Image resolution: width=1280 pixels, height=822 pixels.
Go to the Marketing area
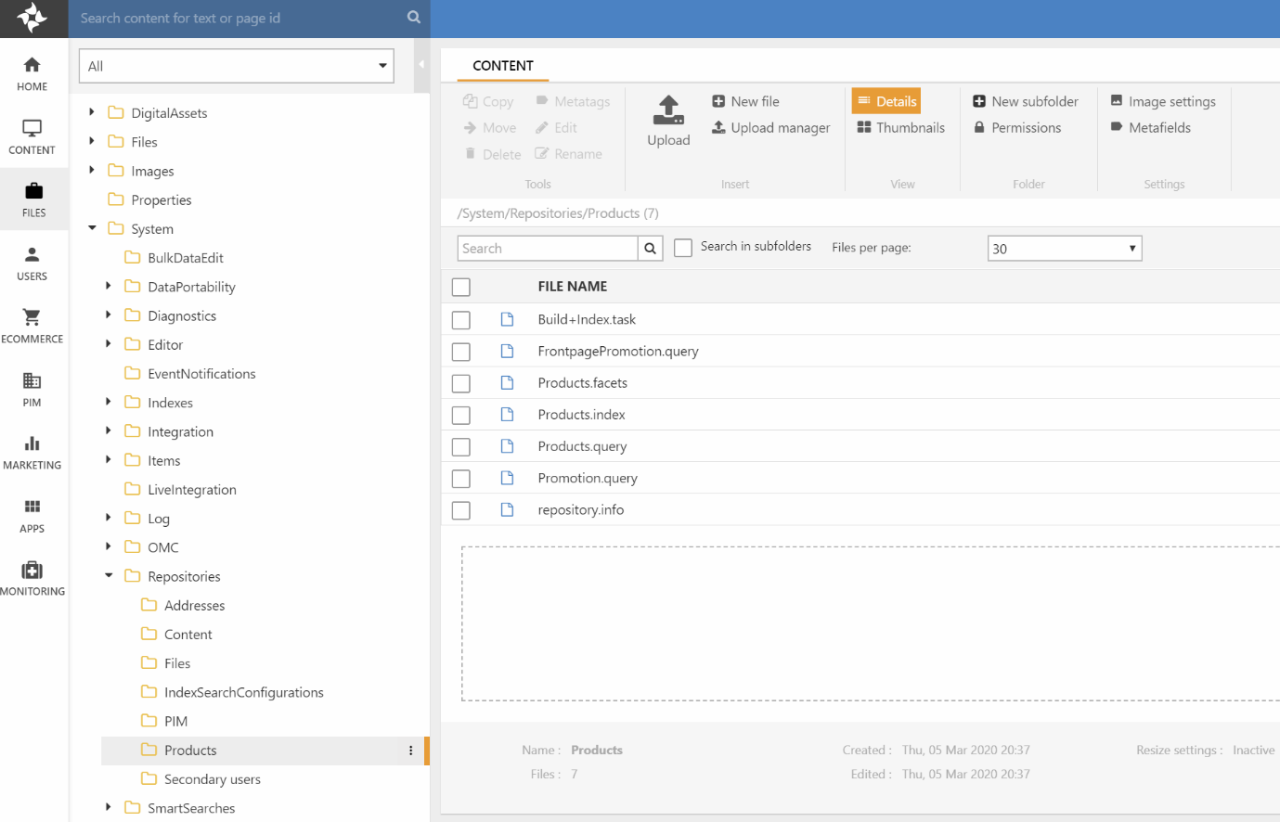pyautogui.click(x=32, y=452)
